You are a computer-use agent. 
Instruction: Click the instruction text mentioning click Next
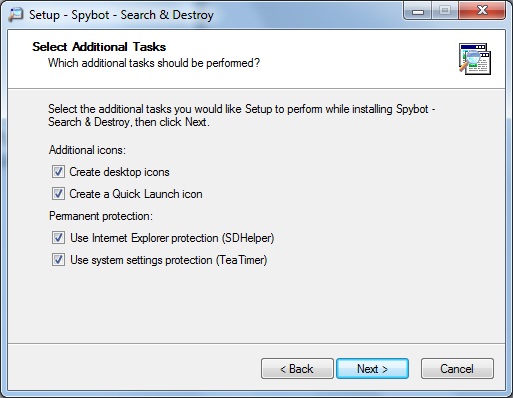[x=242, y=116]
